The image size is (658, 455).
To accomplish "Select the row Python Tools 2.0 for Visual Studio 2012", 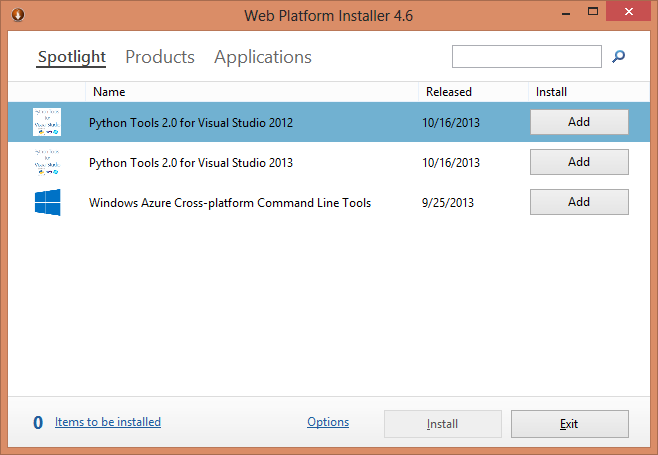I will (x=329, y=122).
